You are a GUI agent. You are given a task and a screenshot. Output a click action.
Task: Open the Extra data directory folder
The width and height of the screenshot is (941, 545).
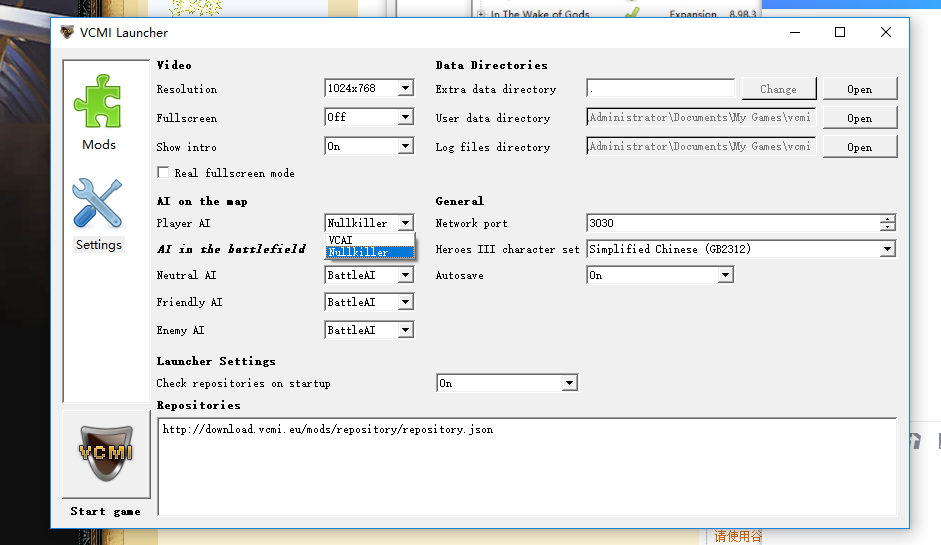(x=860, y=89)
